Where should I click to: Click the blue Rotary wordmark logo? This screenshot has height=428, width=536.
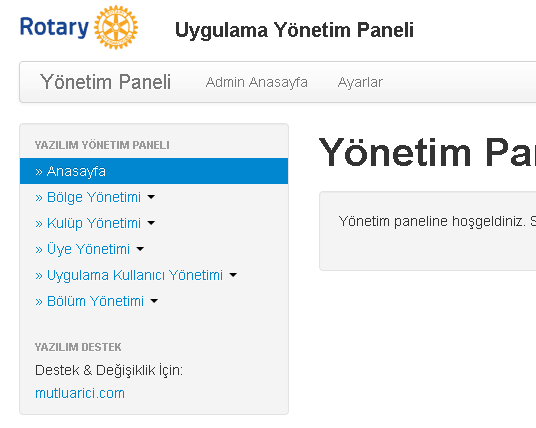coord(54,27)
